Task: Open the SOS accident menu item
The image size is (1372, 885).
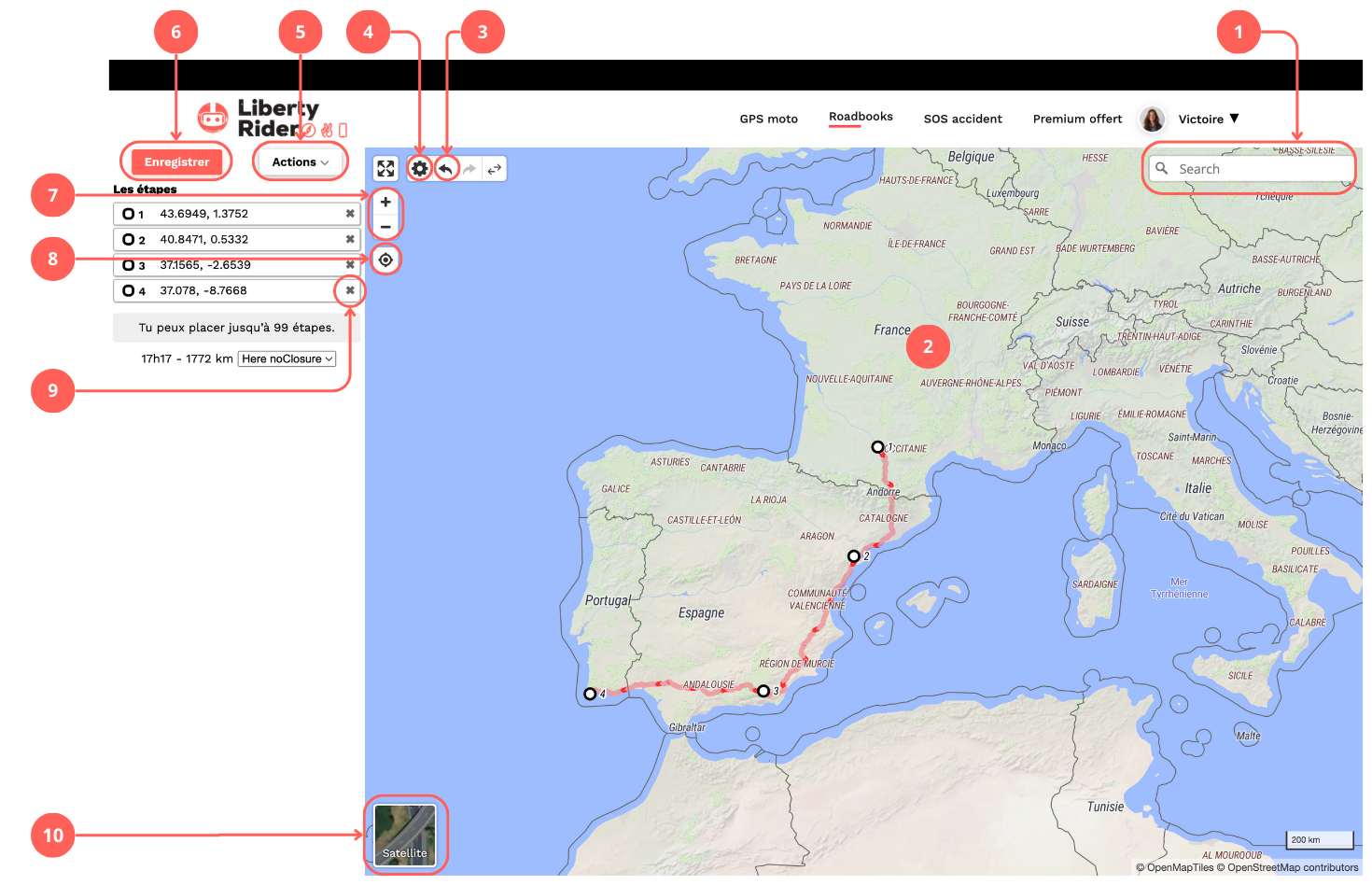Action: coord(962,119)
